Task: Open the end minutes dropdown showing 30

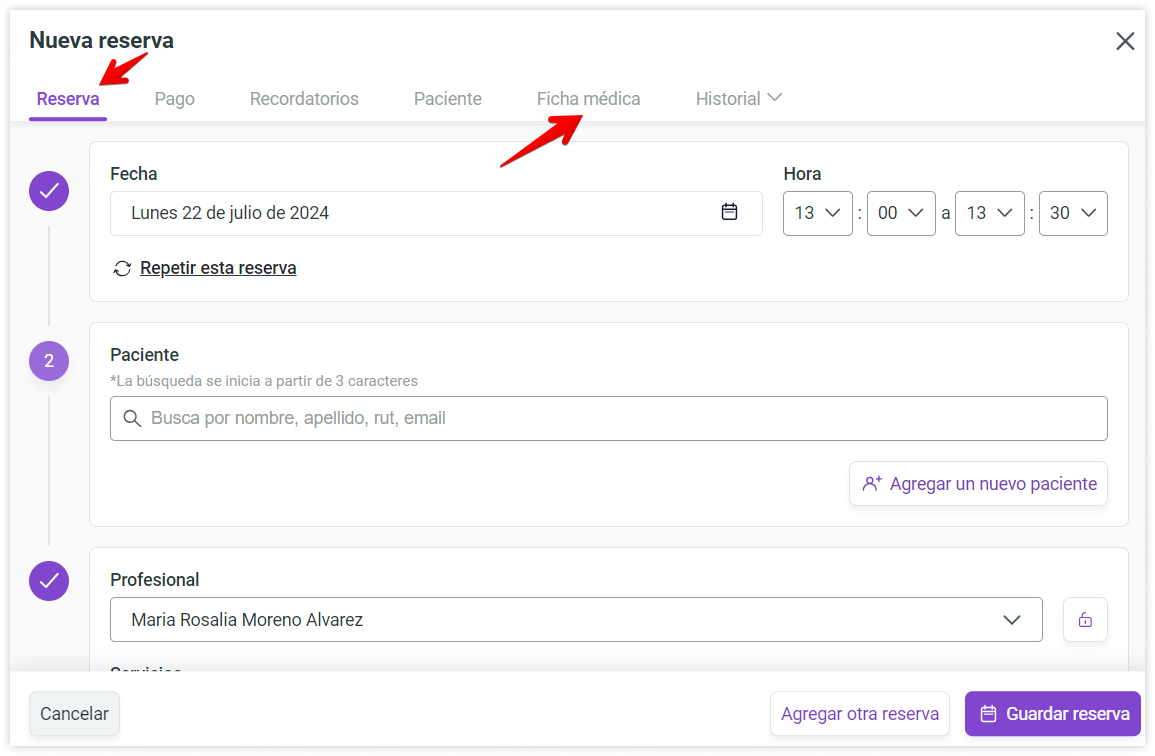Action: pos(1072,214)
